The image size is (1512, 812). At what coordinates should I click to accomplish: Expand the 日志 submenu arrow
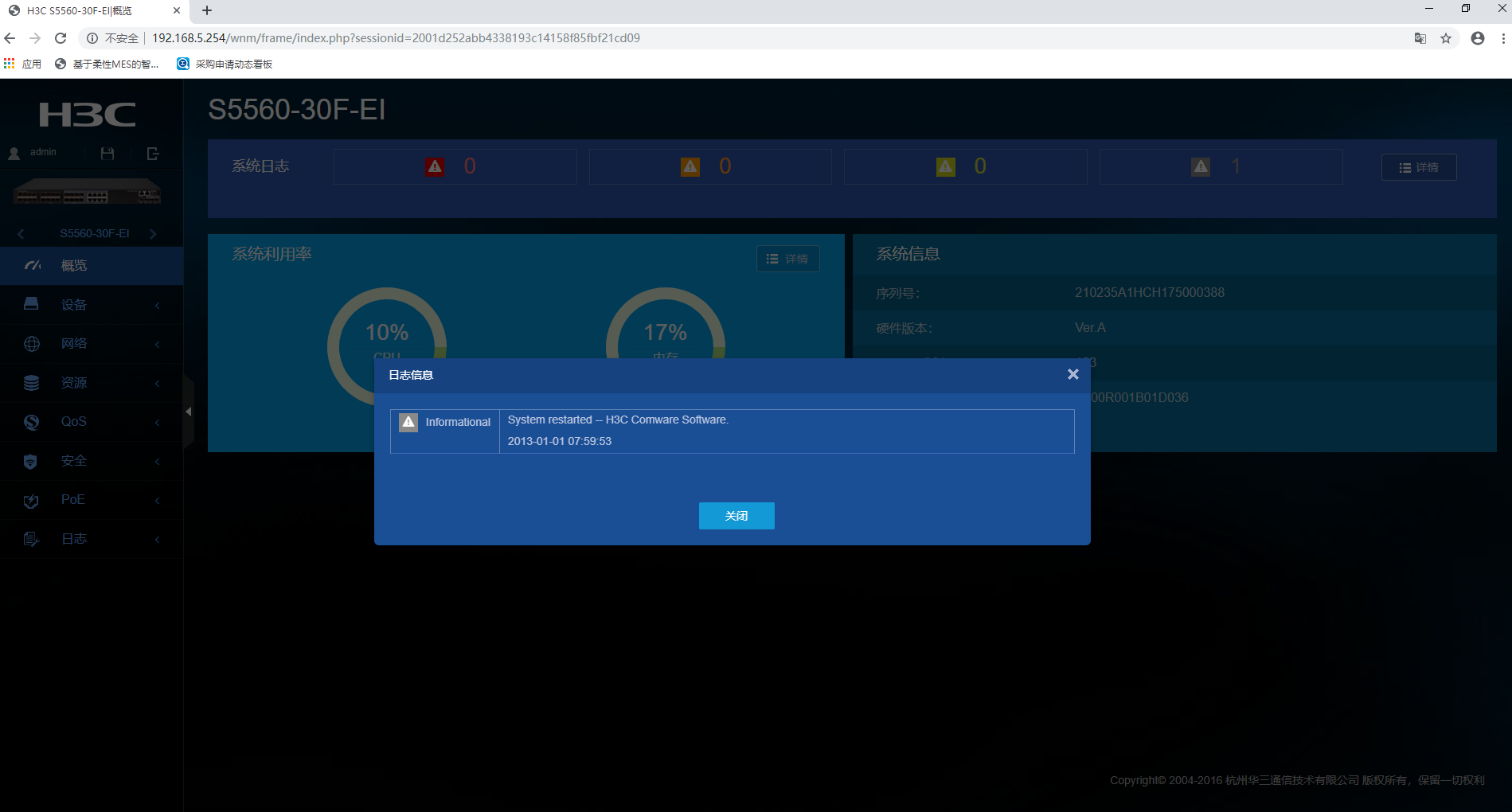(x=158, y=539)
